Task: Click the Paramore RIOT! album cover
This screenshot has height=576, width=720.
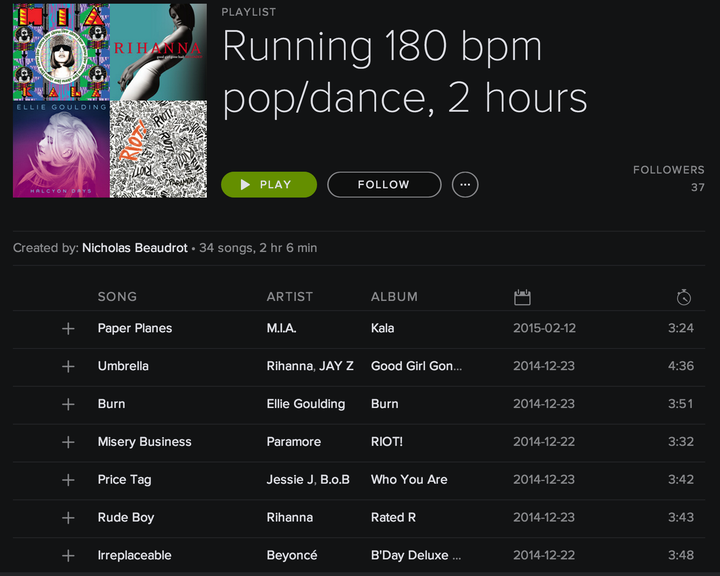Action: (158, 149)
